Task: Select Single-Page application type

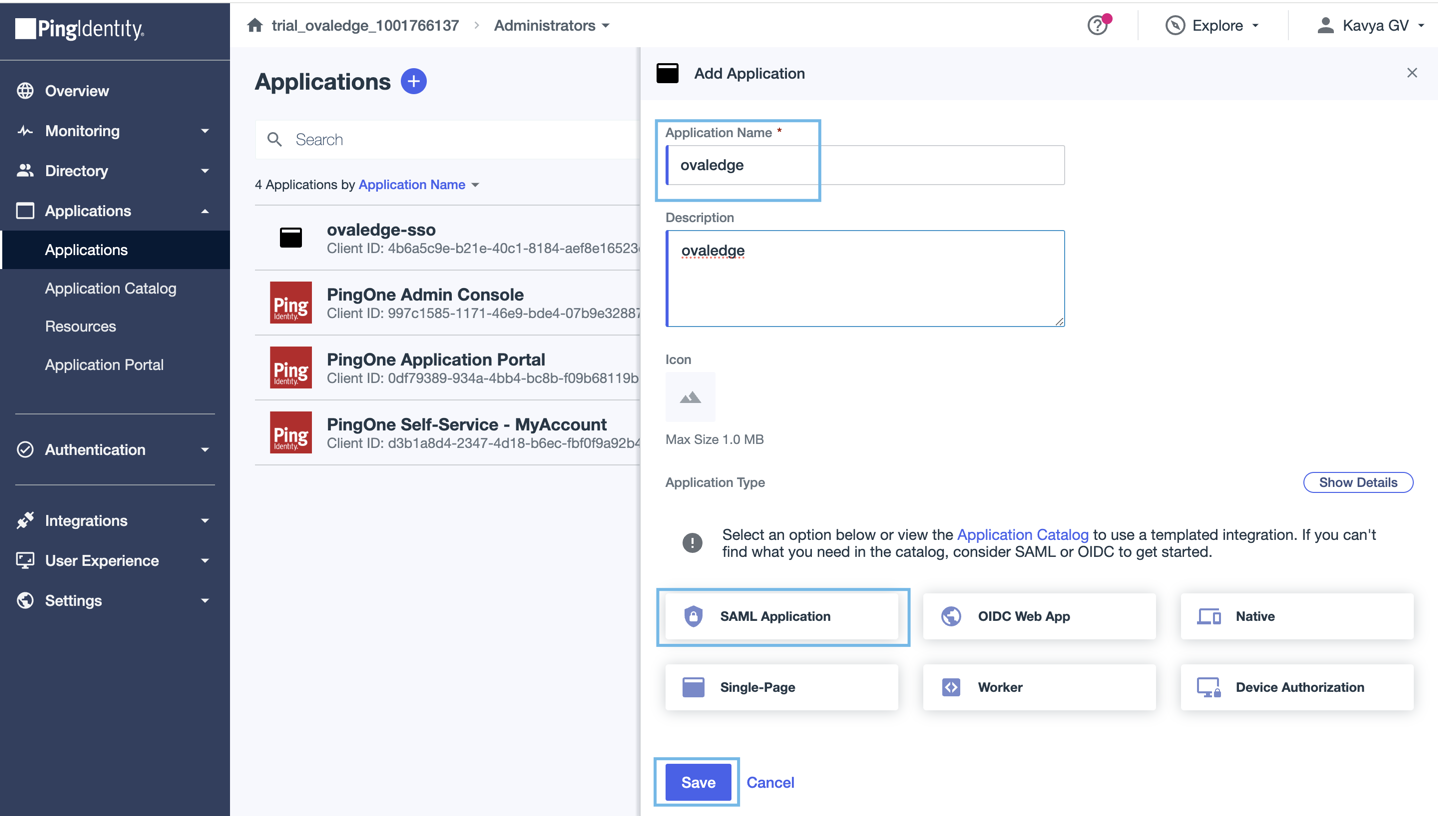Action: [782, 687]
